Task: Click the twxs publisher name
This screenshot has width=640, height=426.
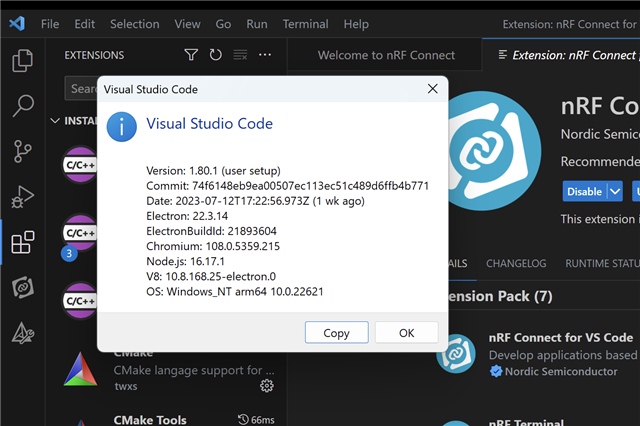Action: tap(126, 386)
